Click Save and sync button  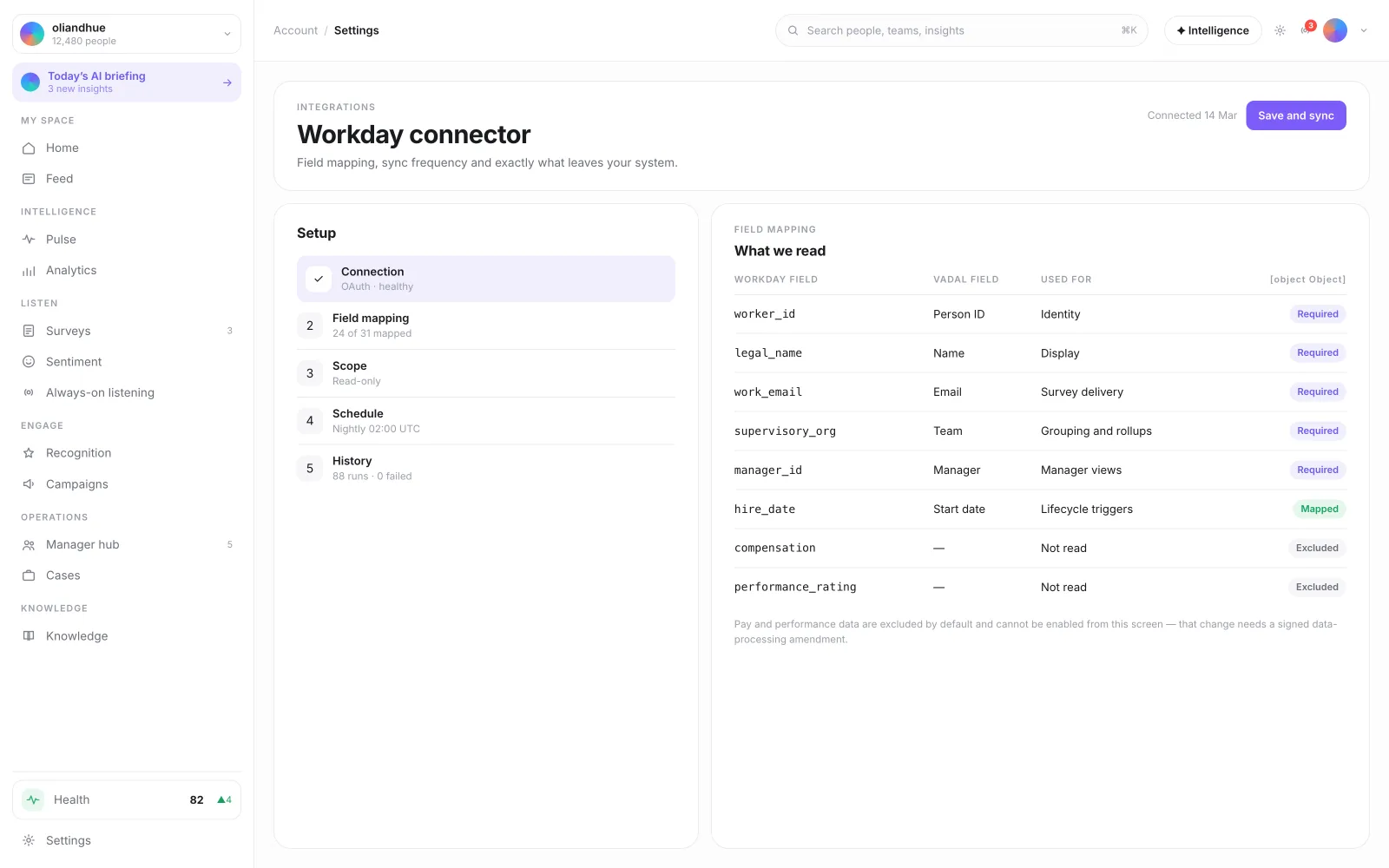(1296, 115)
